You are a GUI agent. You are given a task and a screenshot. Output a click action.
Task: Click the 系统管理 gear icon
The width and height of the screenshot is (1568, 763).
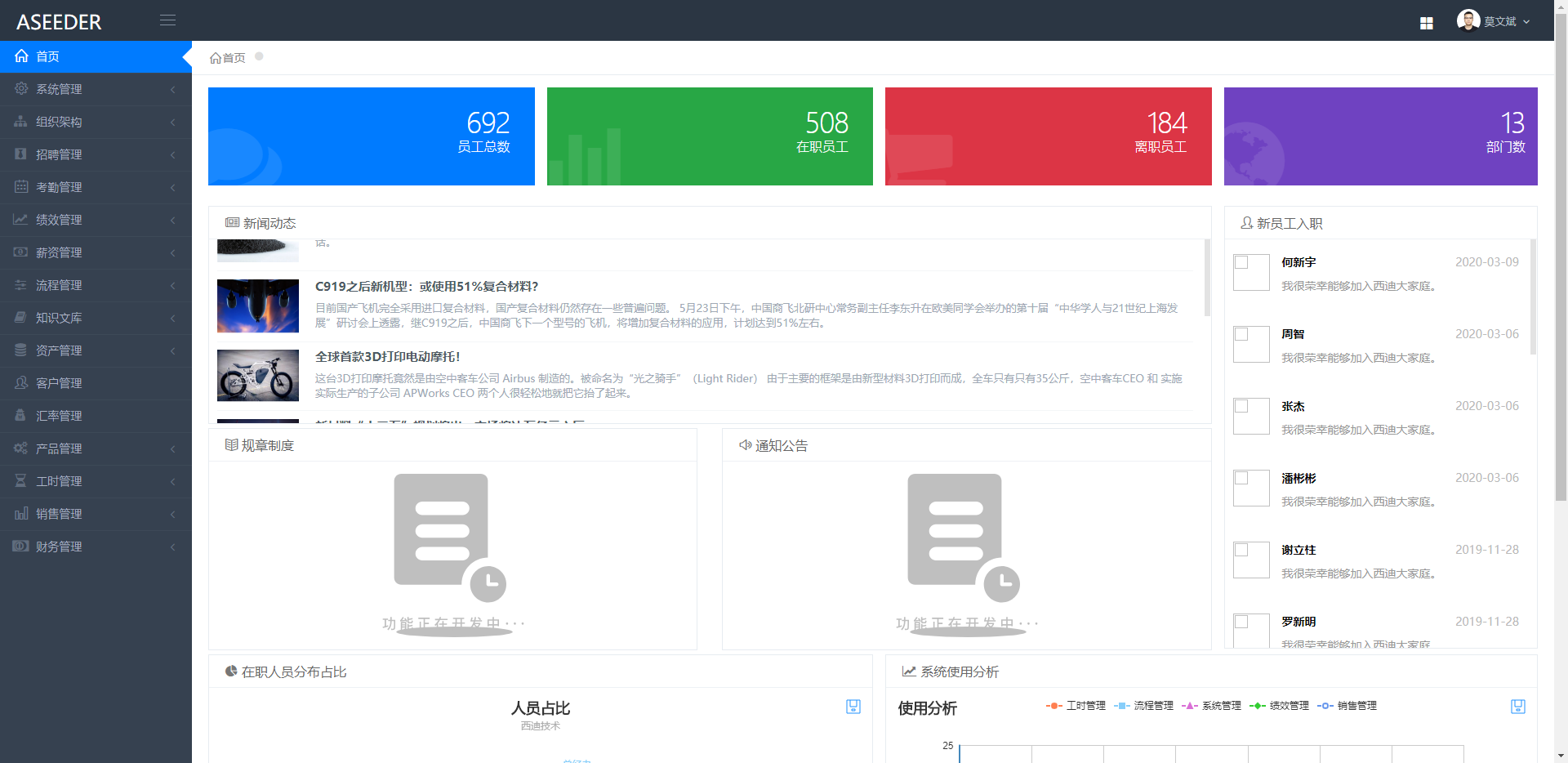21,88
